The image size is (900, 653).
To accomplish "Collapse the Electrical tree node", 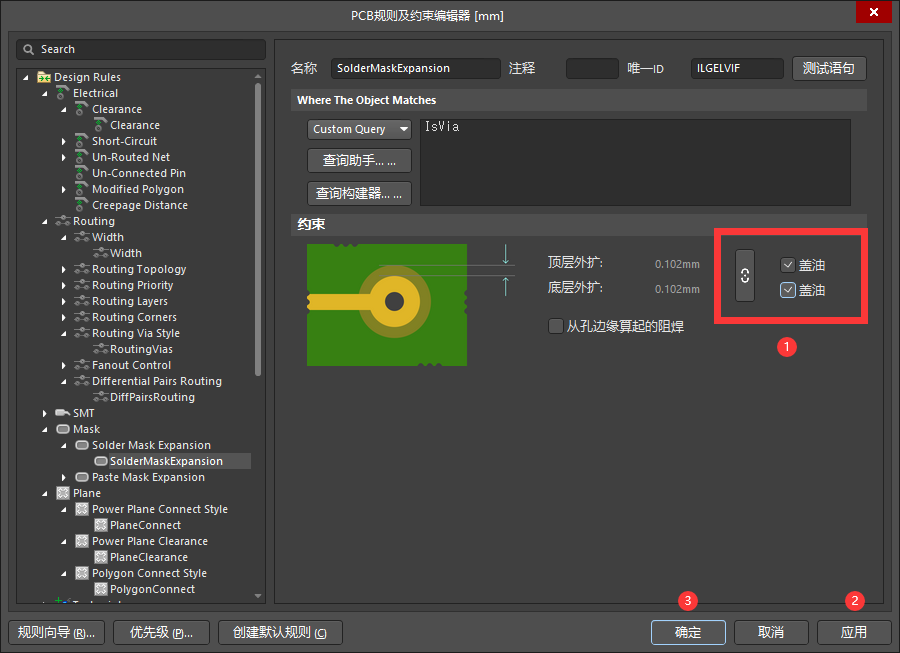I will click(45, 93).
